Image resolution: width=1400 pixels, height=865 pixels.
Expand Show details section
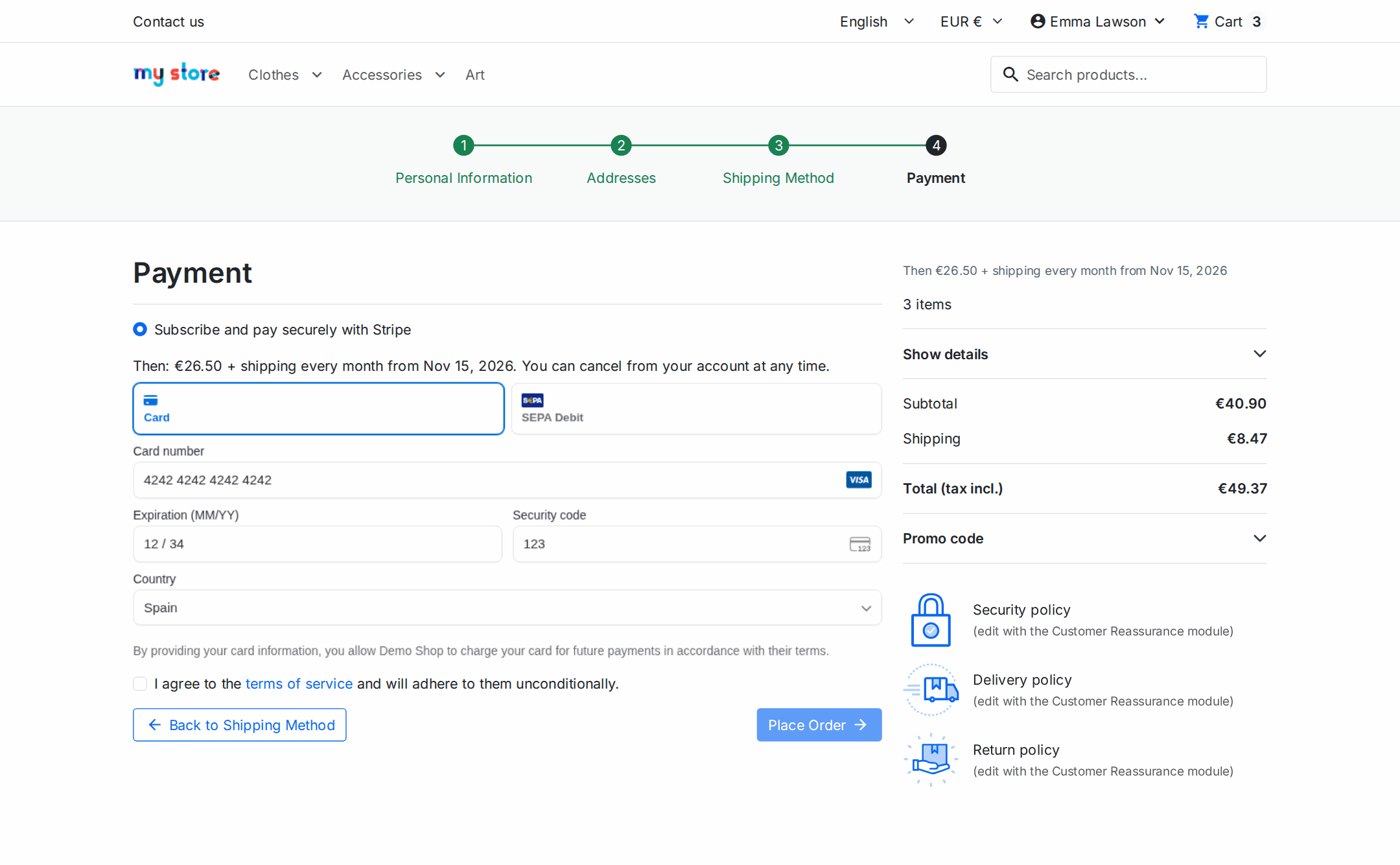(x=1084, y=354)
